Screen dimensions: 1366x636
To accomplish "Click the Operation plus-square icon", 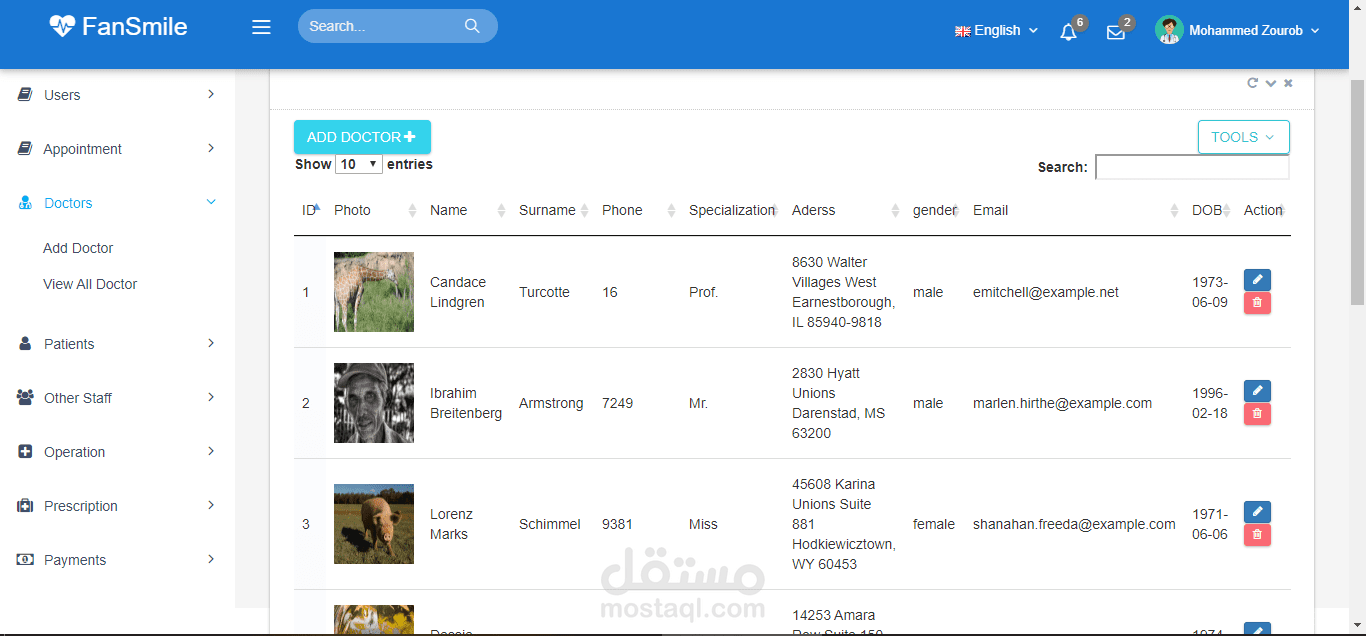I will point(25,451).
